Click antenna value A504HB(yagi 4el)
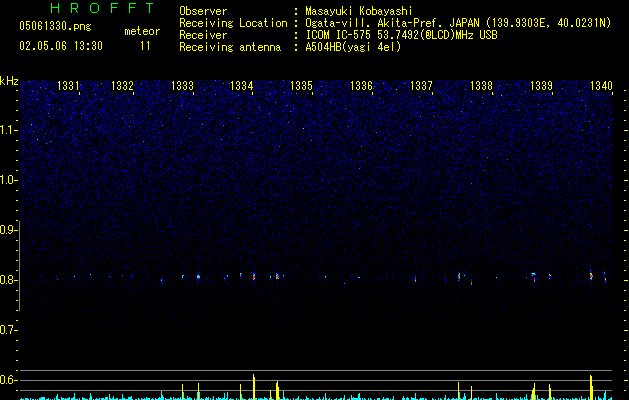Image resolution: width=629 pixels, height=400 pixels. click(x=353, y=47)
